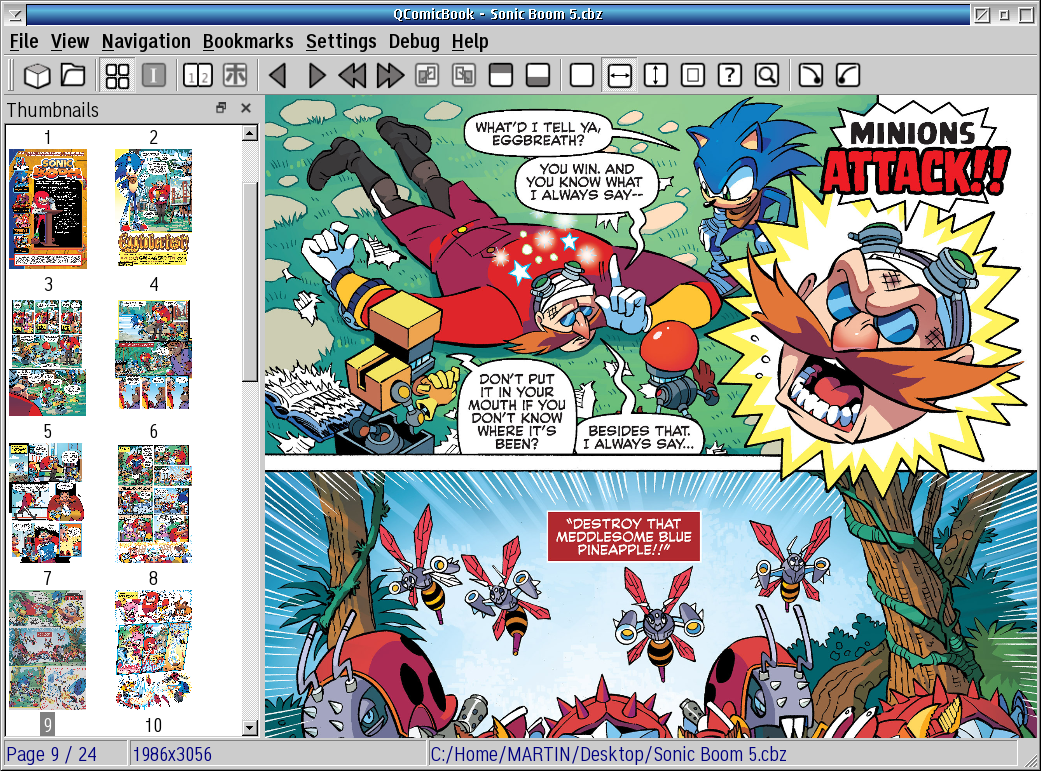Click the comic page display area

pyautogui.click(x=652, y=416)
